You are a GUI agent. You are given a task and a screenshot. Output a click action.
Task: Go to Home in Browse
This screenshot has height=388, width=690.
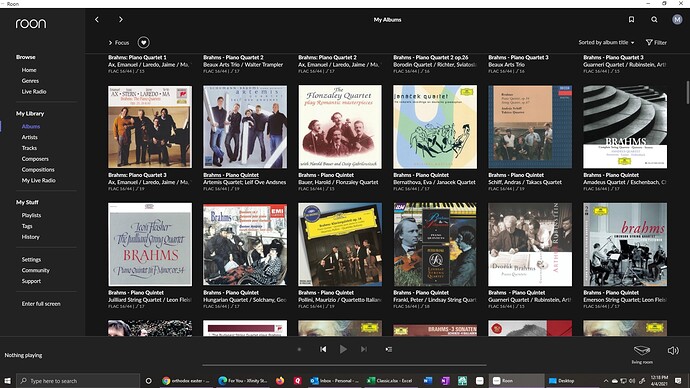click(29, 70)
